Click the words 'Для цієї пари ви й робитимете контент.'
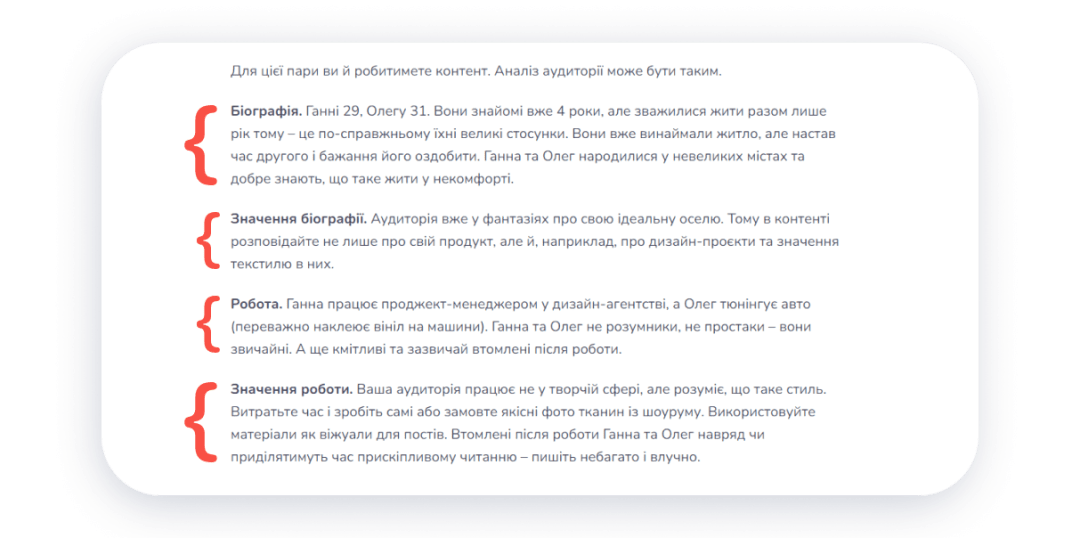This screenshot has width=1080, height=538. point(360,71)
